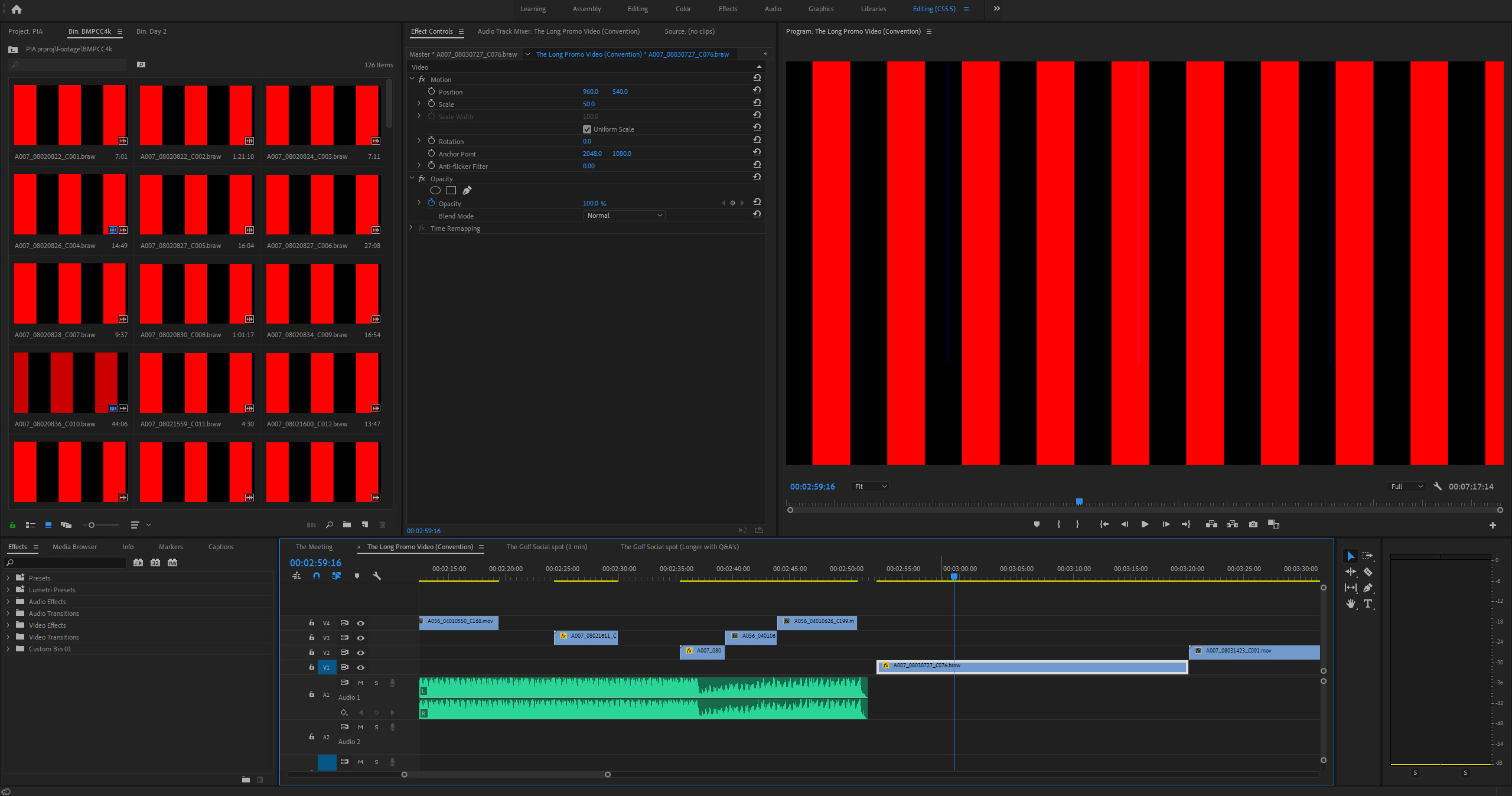Viewport: 1512px width, 796px height.
Task: Toggle linked selection in timeline
Action: point(337,576)
